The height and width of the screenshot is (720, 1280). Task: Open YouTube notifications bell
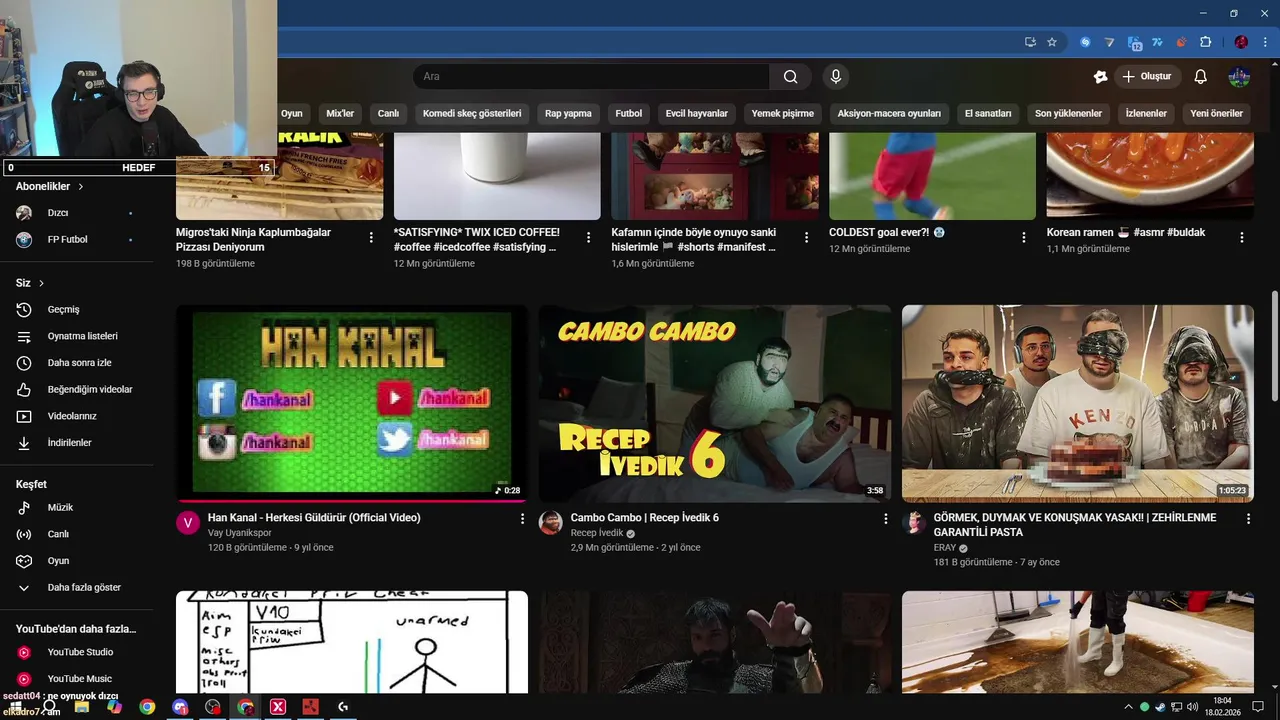[x=1201, y=77]
